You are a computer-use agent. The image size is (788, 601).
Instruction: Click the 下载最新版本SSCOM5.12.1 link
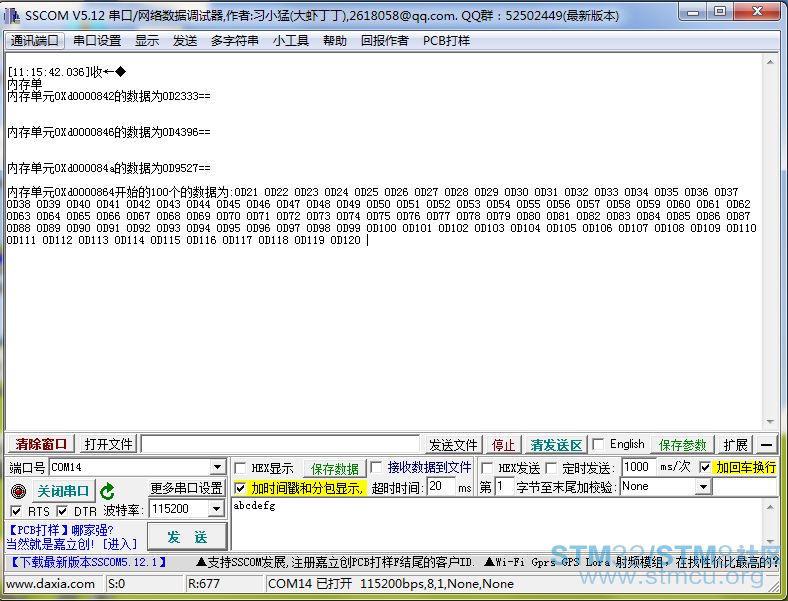[88, 562]
